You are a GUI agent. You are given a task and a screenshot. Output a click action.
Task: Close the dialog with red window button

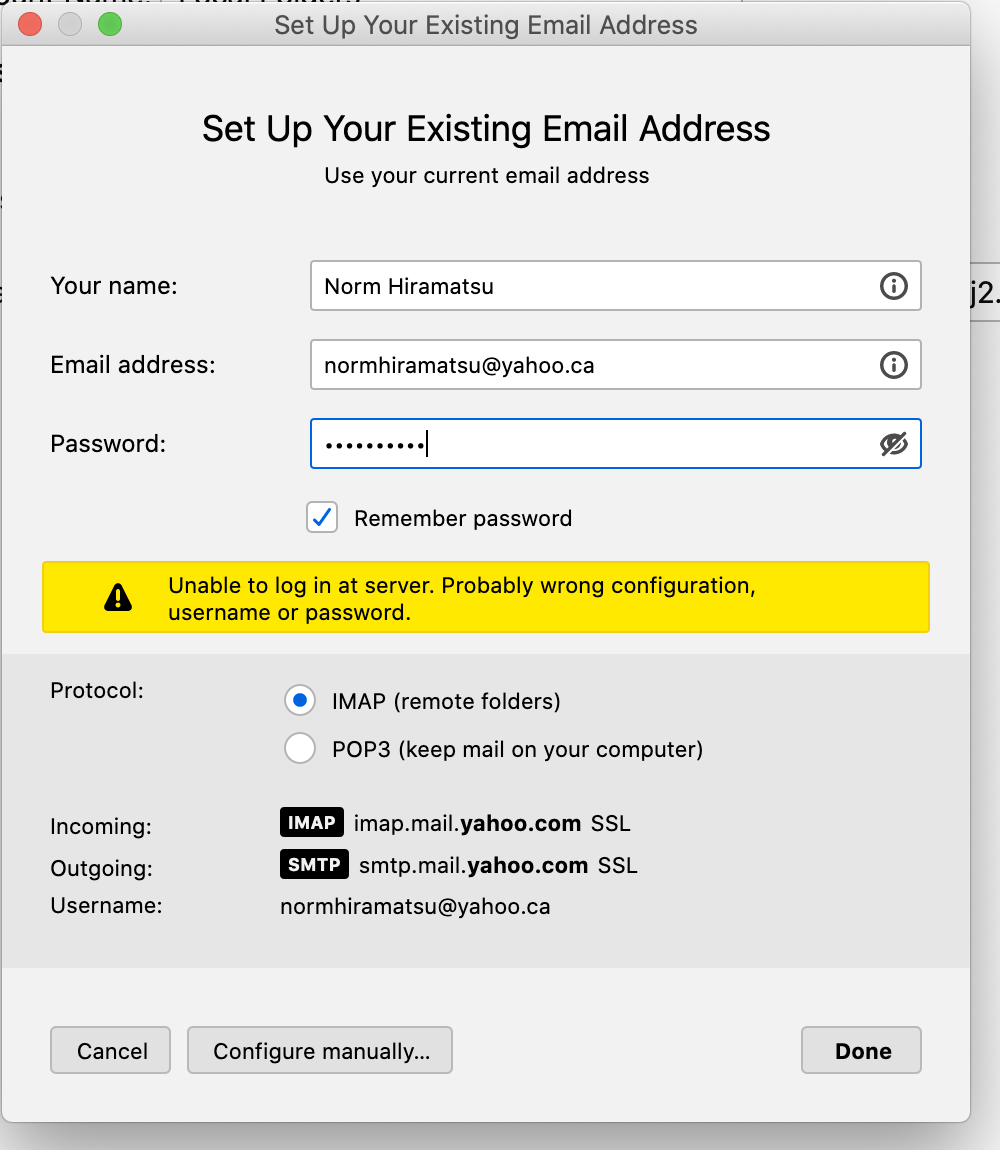[x=30, y=24]
